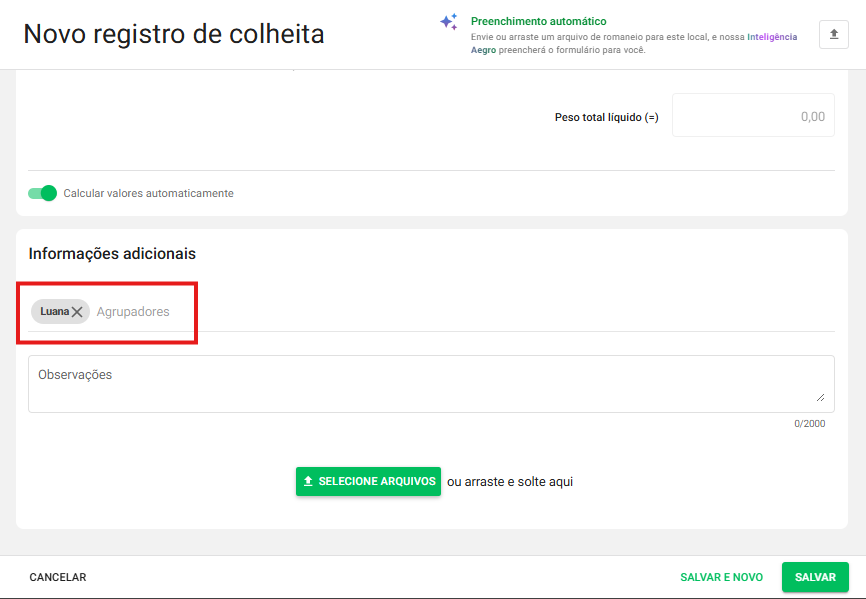
Task: Grab the Observações resize handle corner
Action: [x=821, y=398]
